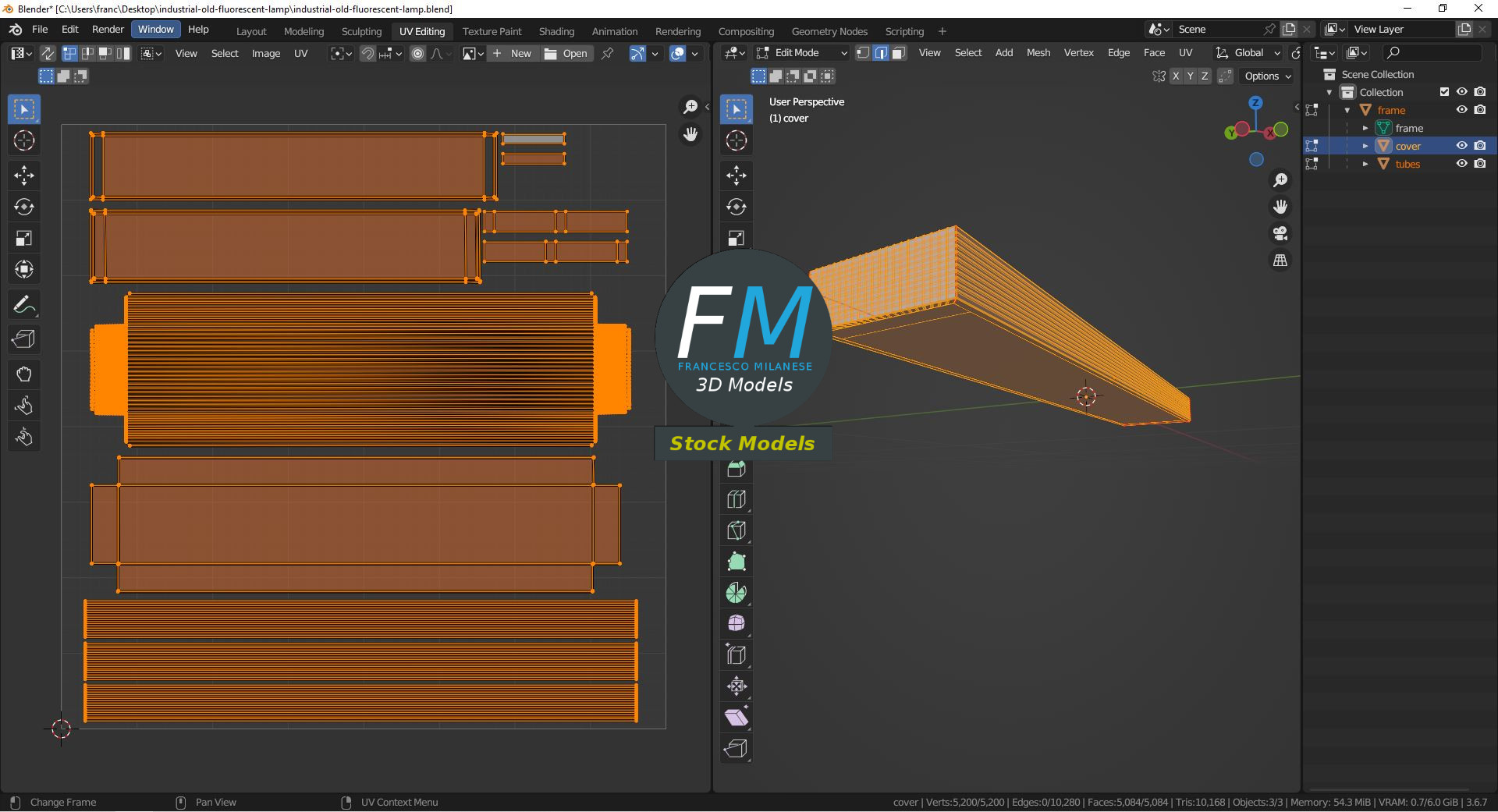Click the zoom icon in UV editor viewport
Image resolution: width=1498 pixels, height=812 pixels.
[690, 107]
